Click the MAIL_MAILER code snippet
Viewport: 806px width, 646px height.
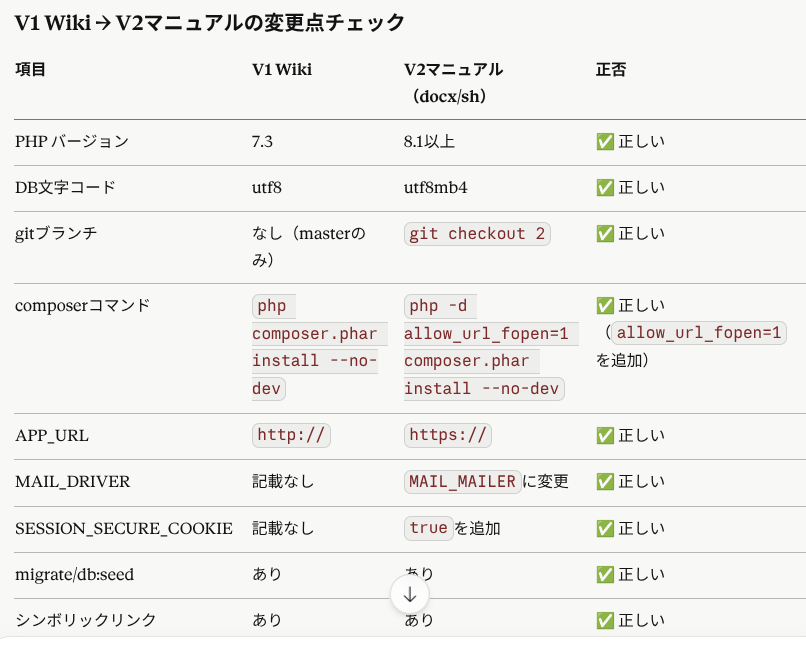pyautogui.click(x=462, y=482)
